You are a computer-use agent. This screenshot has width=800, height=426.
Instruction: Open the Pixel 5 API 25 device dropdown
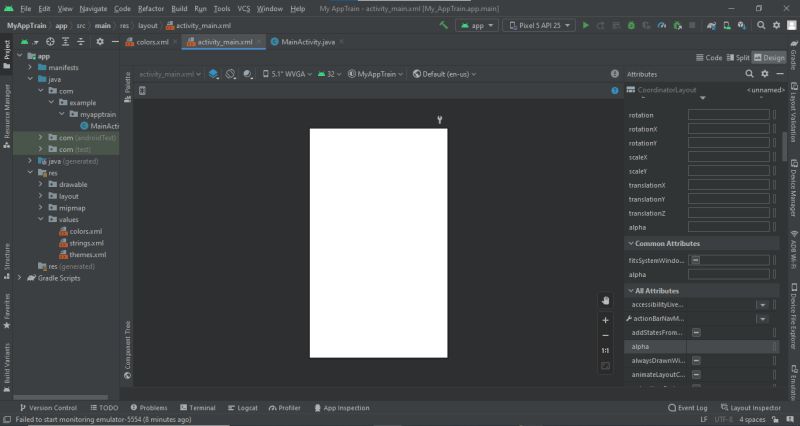(539, 25)
